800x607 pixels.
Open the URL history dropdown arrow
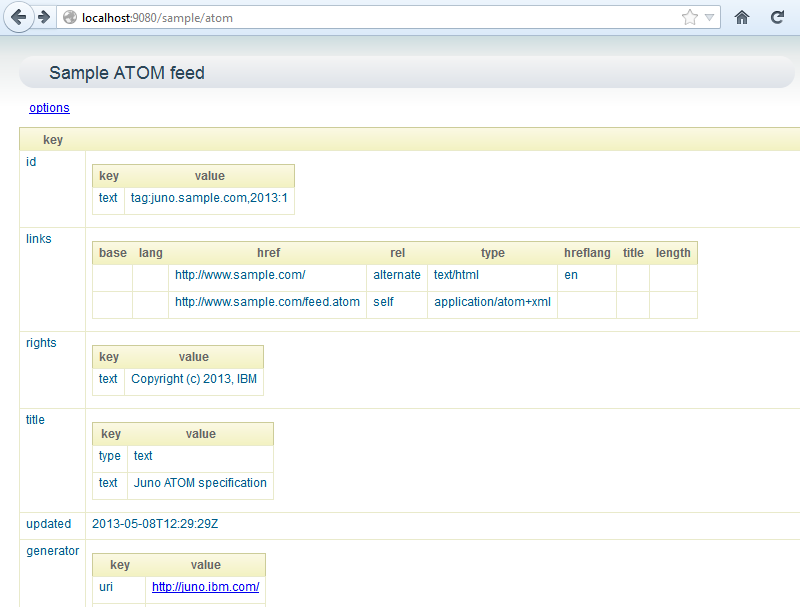[709, 17]
